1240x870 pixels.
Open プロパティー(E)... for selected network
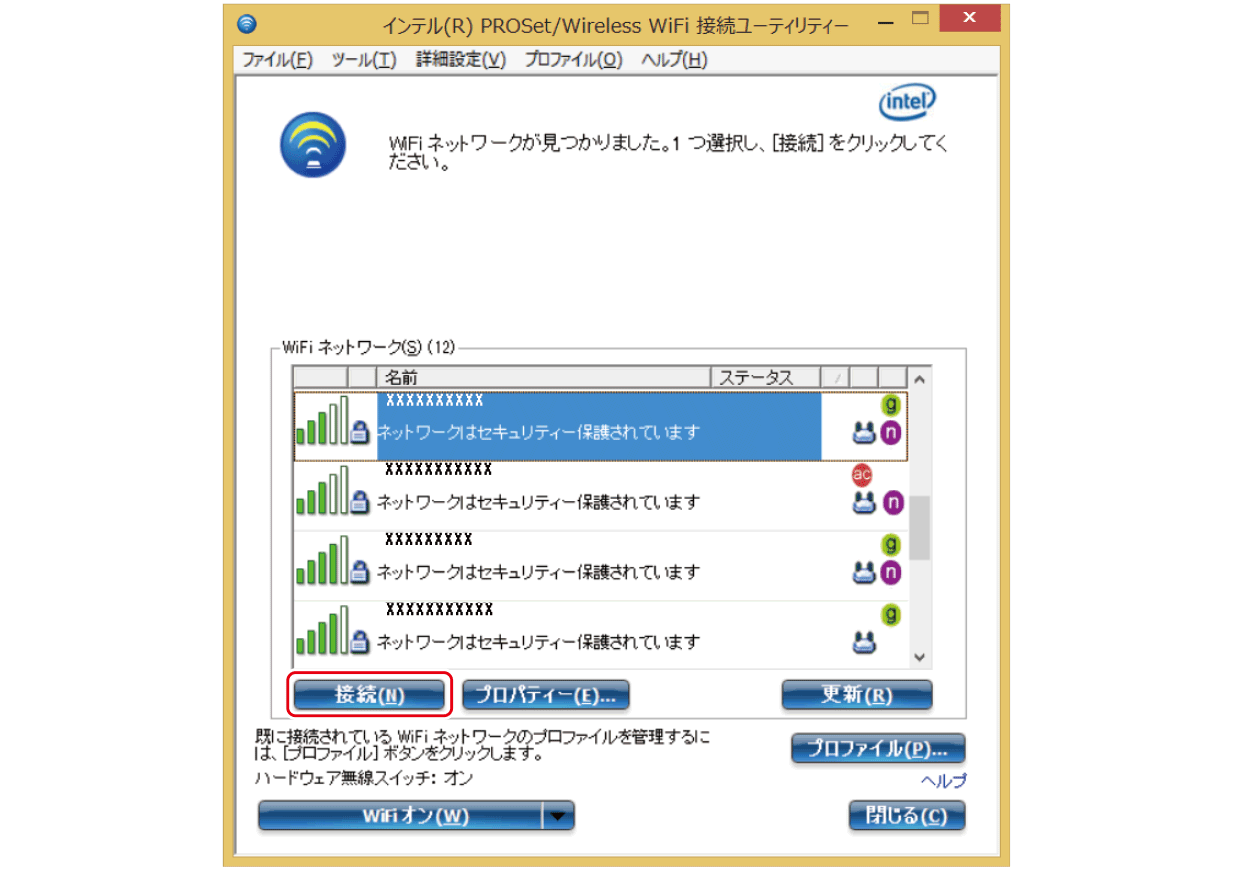[546, 695]
